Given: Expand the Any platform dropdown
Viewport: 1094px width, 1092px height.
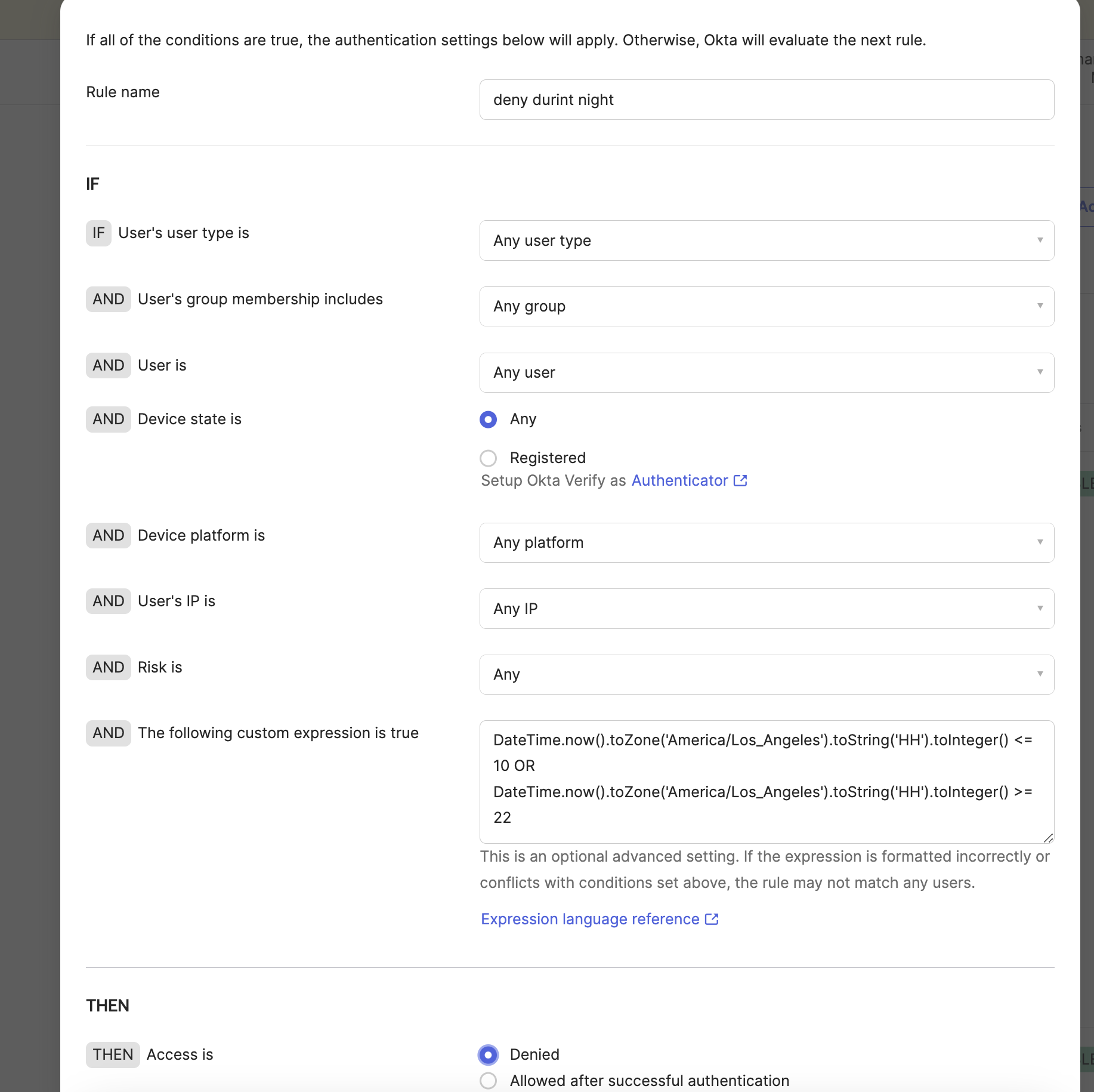Looking at the screenshot, I should pos(766,542).
